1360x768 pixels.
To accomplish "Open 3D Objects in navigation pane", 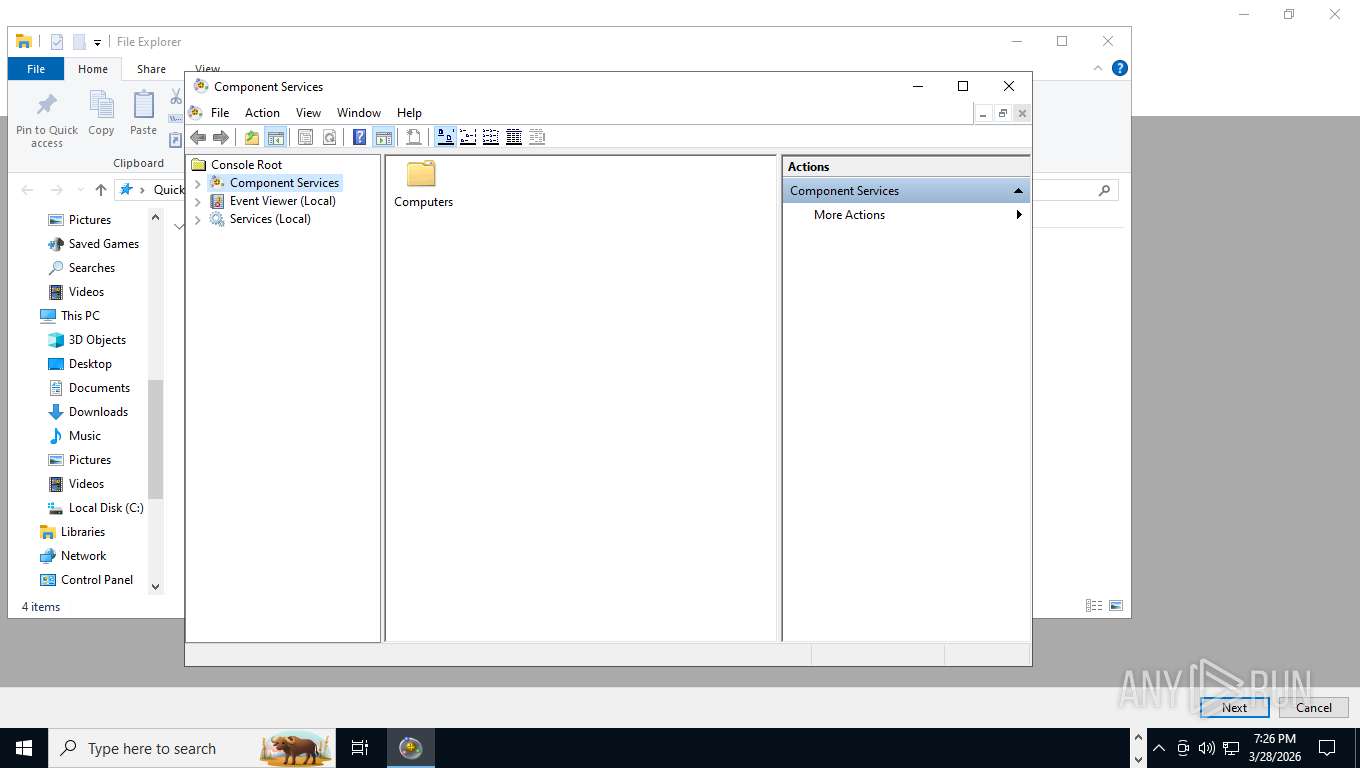I will (x=97, y=340).
